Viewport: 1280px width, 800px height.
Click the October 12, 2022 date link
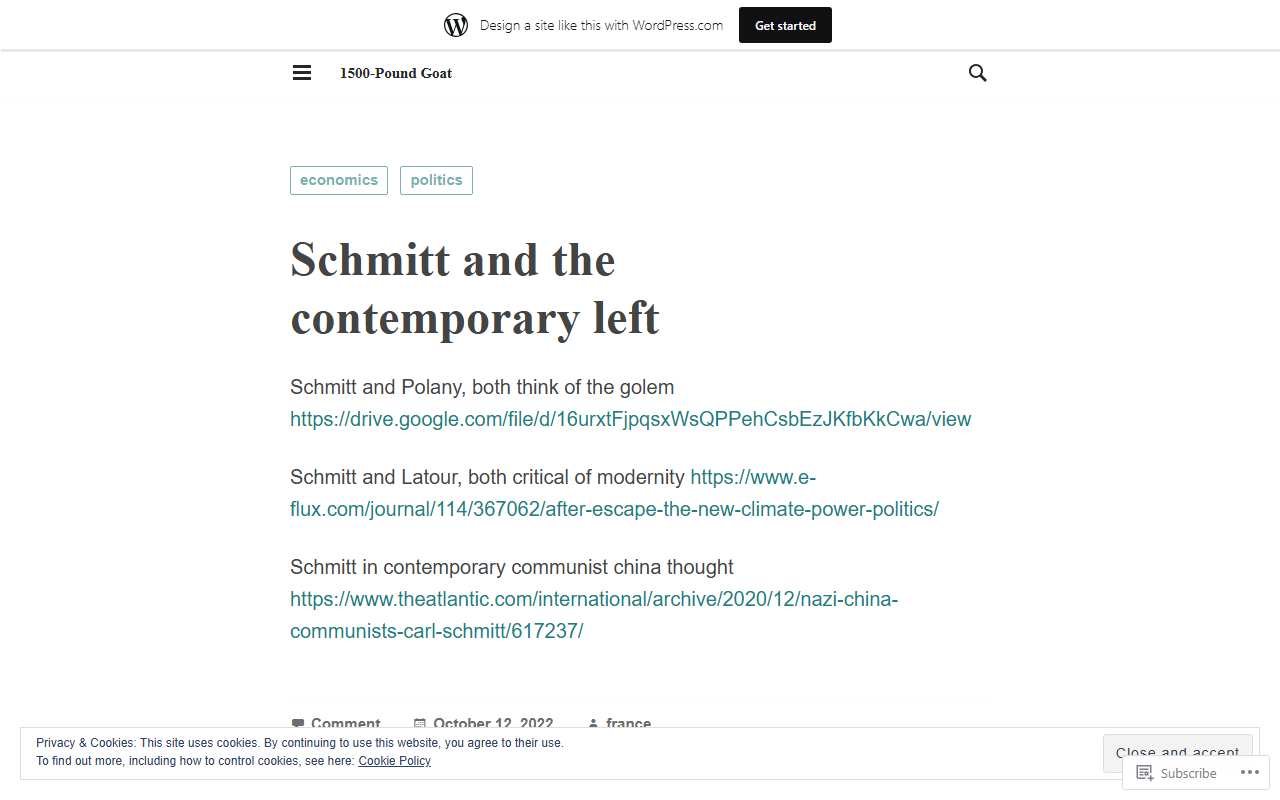coord(493,723)
